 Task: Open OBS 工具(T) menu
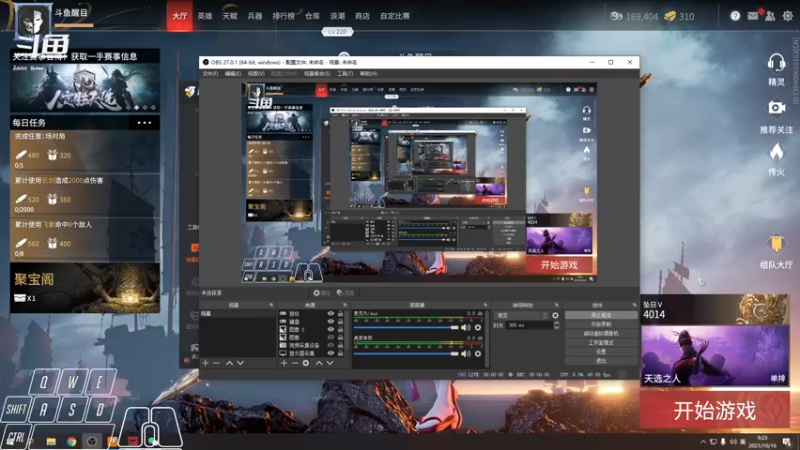tap(345, 74)
